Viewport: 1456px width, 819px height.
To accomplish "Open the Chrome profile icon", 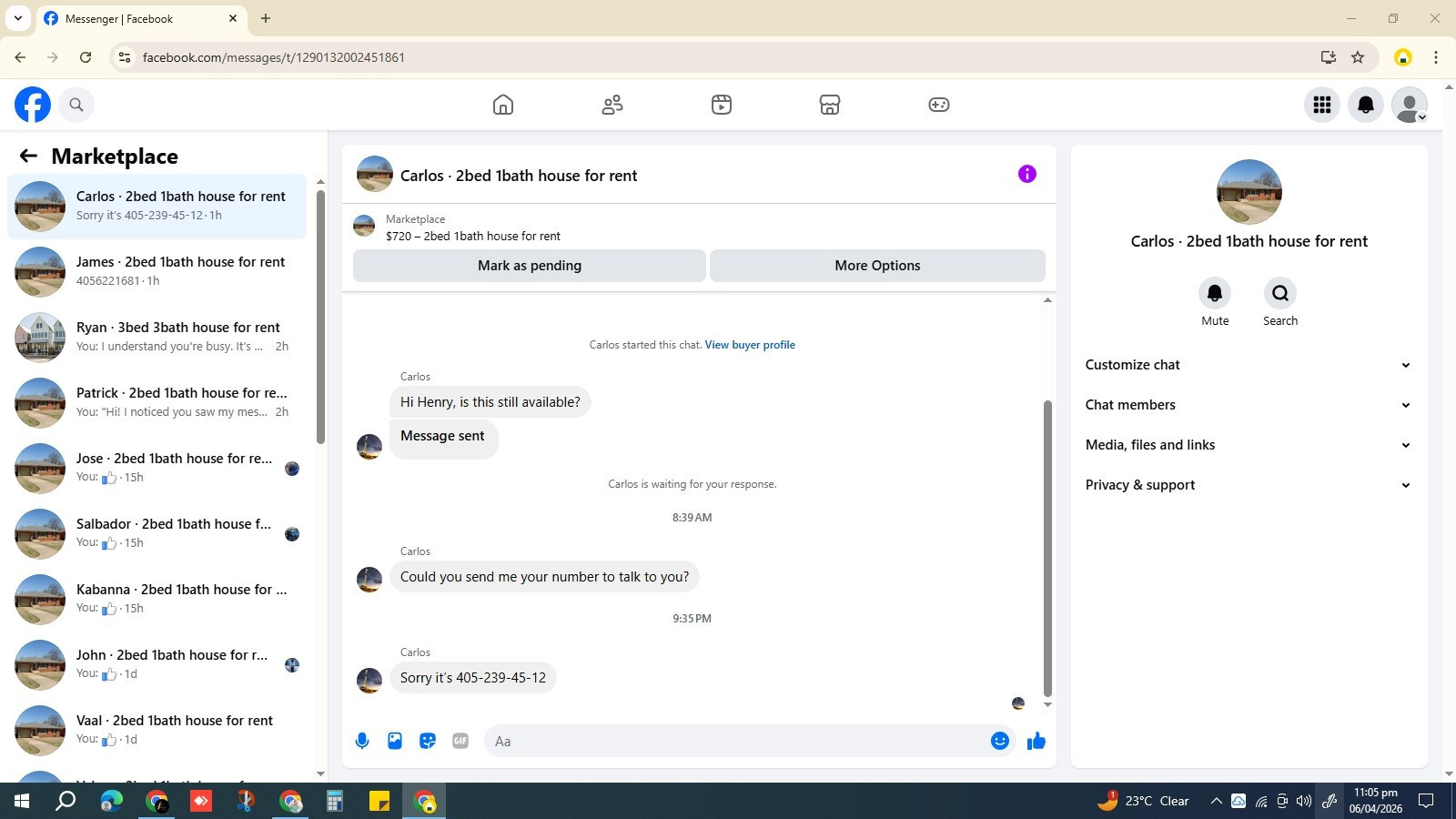I will 1403,57.
